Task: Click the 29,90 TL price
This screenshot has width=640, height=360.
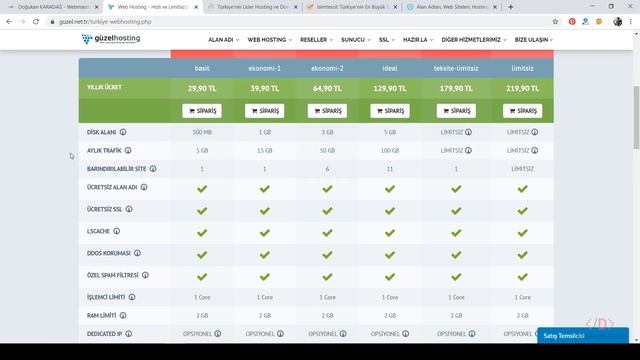Action: [202, 88]
